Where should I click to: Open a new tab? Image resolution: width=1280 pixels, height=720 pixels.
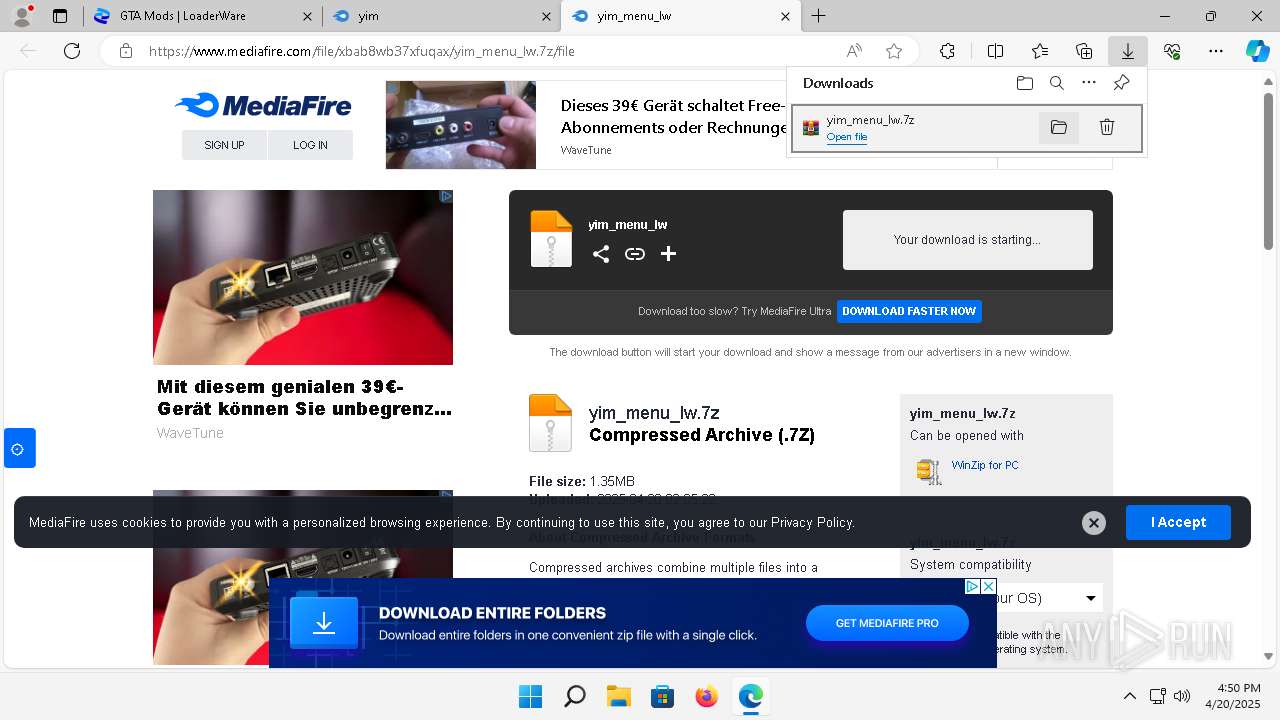click(x=819, y=16)
